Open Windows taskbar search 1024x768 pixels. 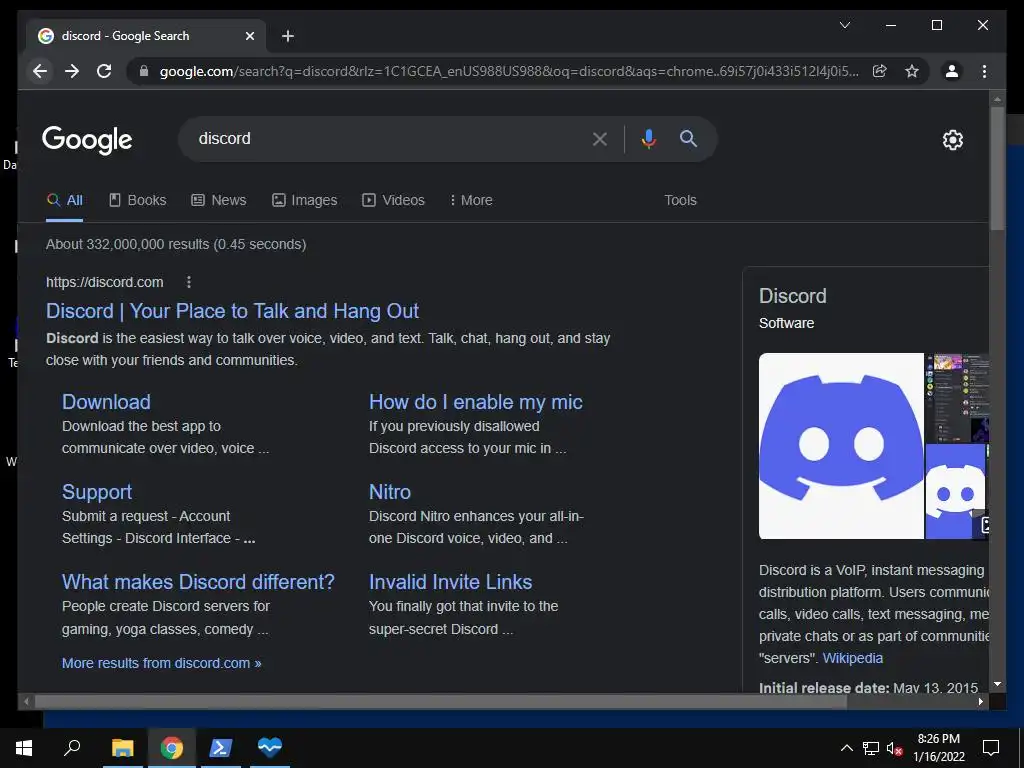(72, 748)
